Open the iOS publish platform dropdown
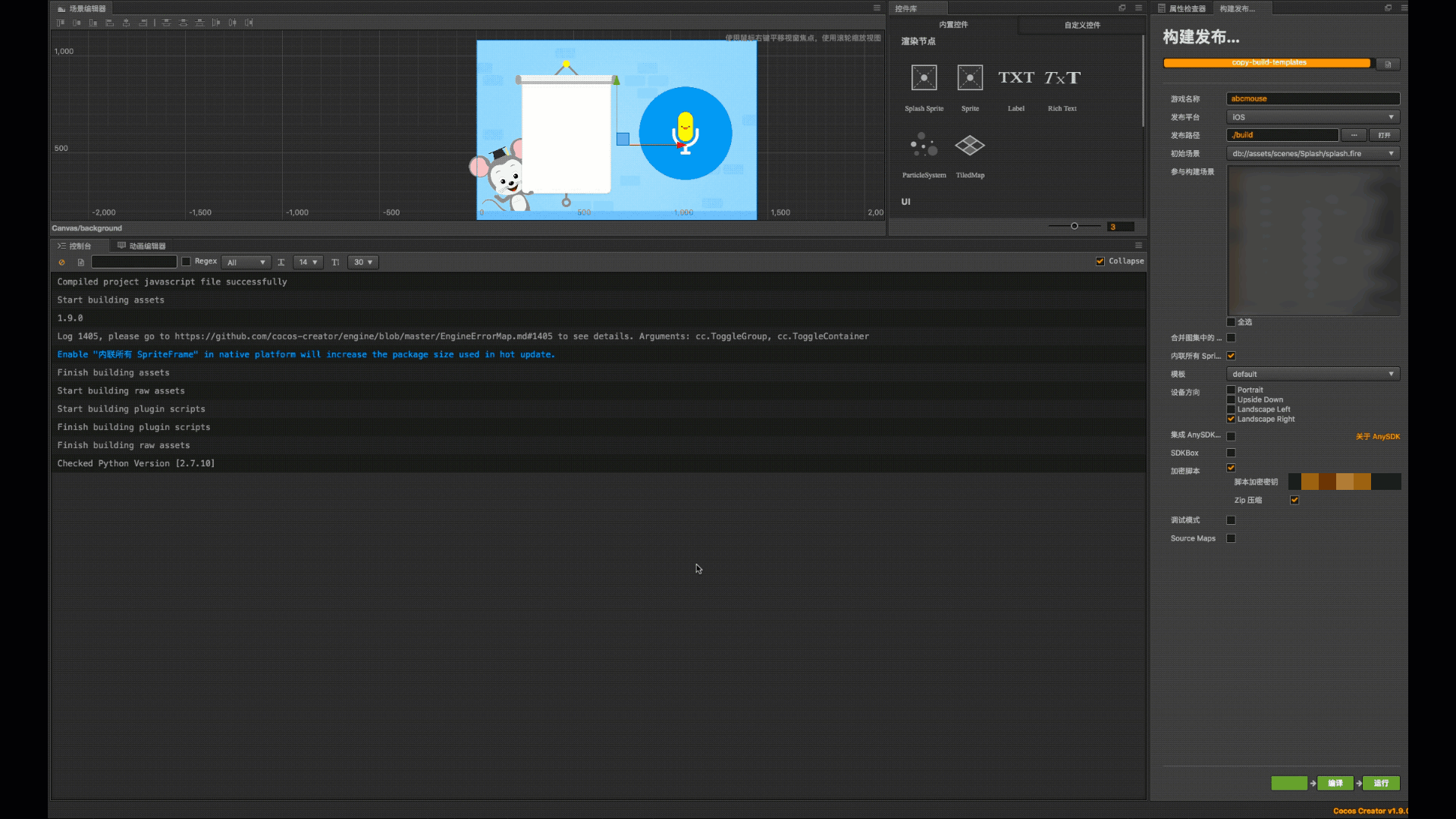The image size is (1456, 819). (1313, 117)
